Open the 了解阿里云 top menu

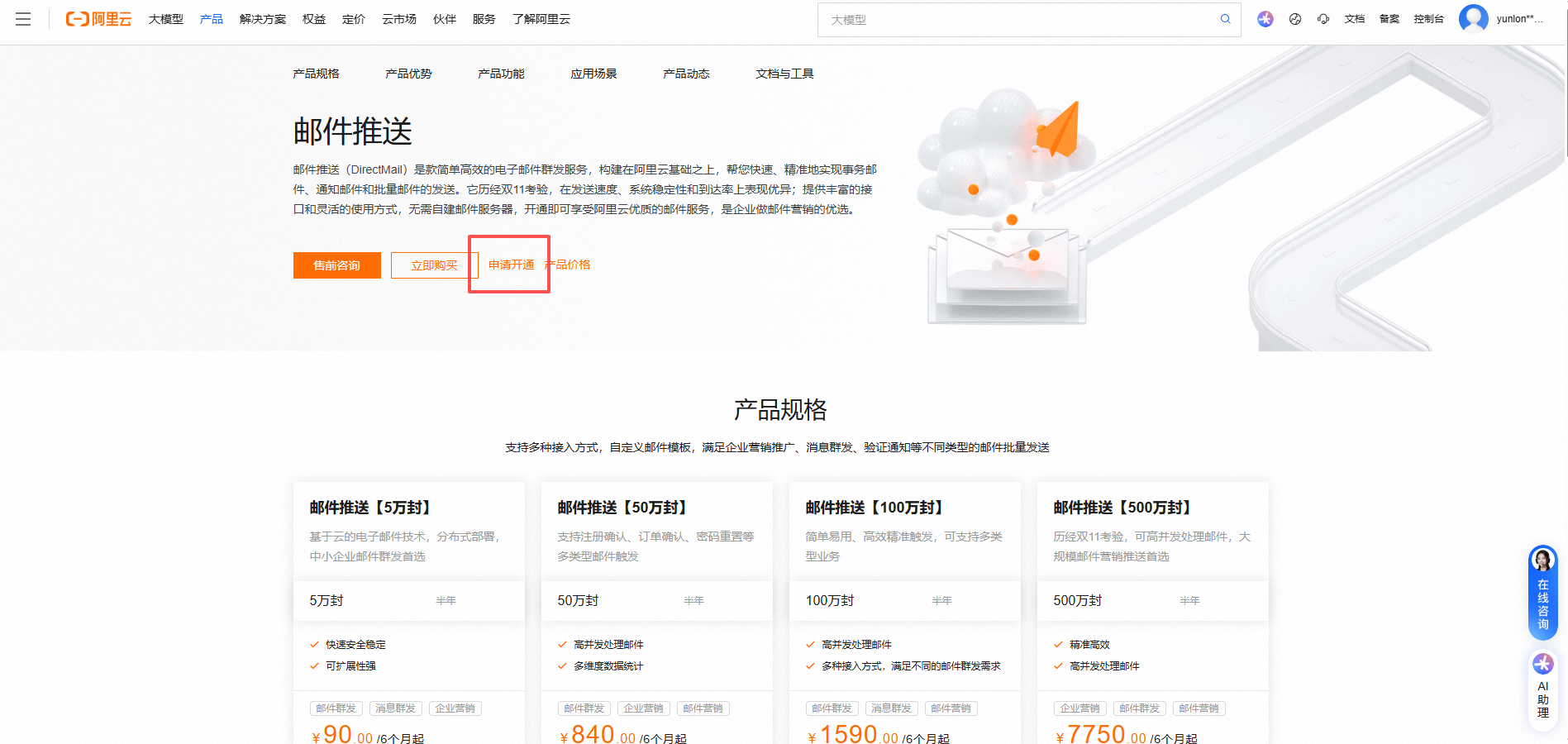[541, 19]
